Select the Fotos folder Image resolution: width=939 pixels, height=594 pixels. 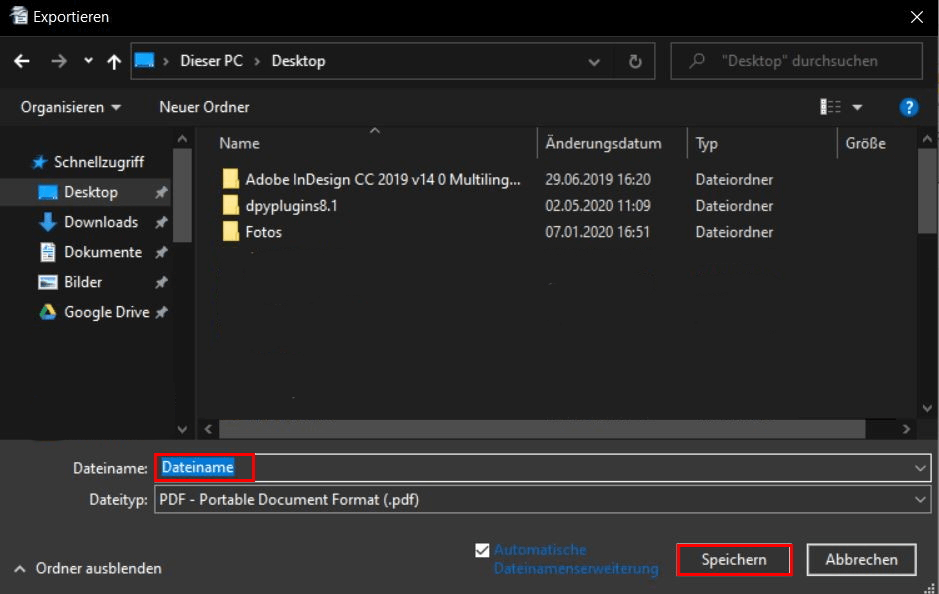pos(263,232)
